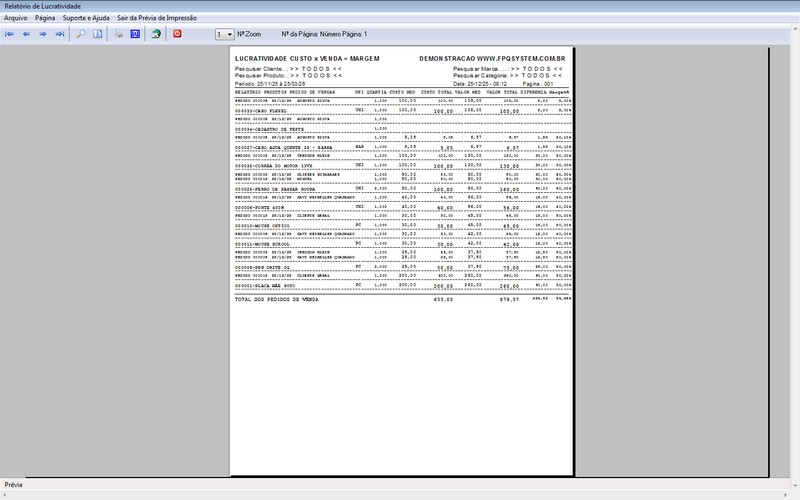Viewport: 800px width, 500px height.
Task: Open the Página menu
Action: click(45, 18)
